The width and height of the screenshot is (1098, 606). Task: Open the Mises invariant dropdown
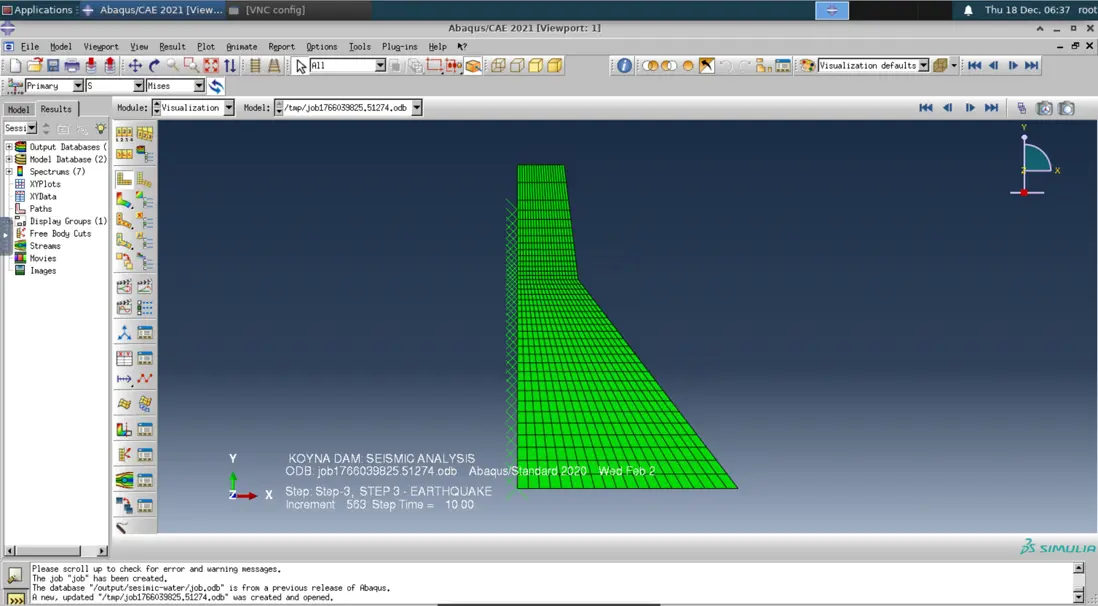point(199,87)
